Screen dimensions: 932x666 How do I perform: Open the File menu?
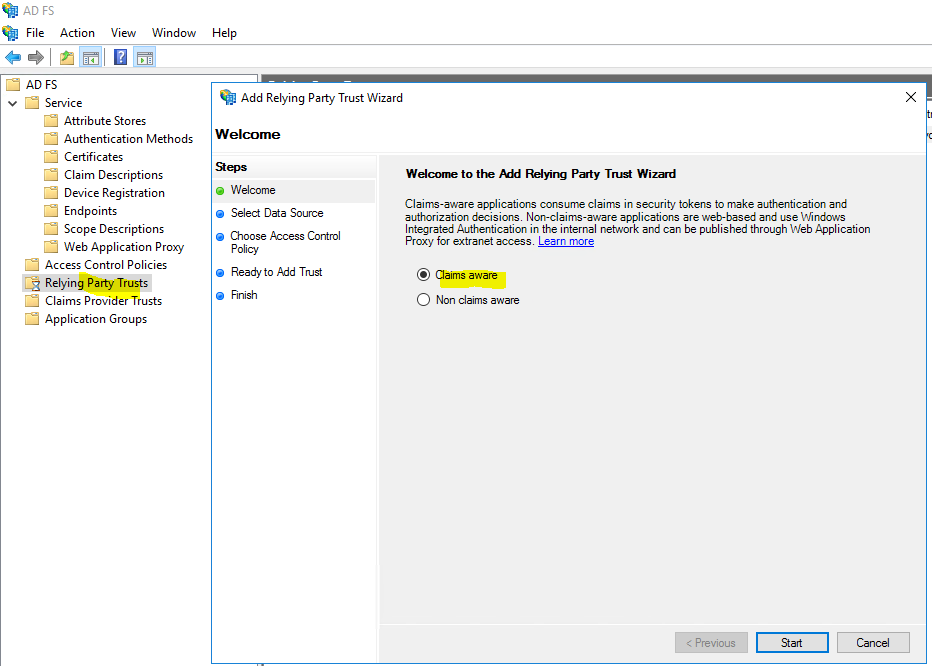click(x=35, y=33)
